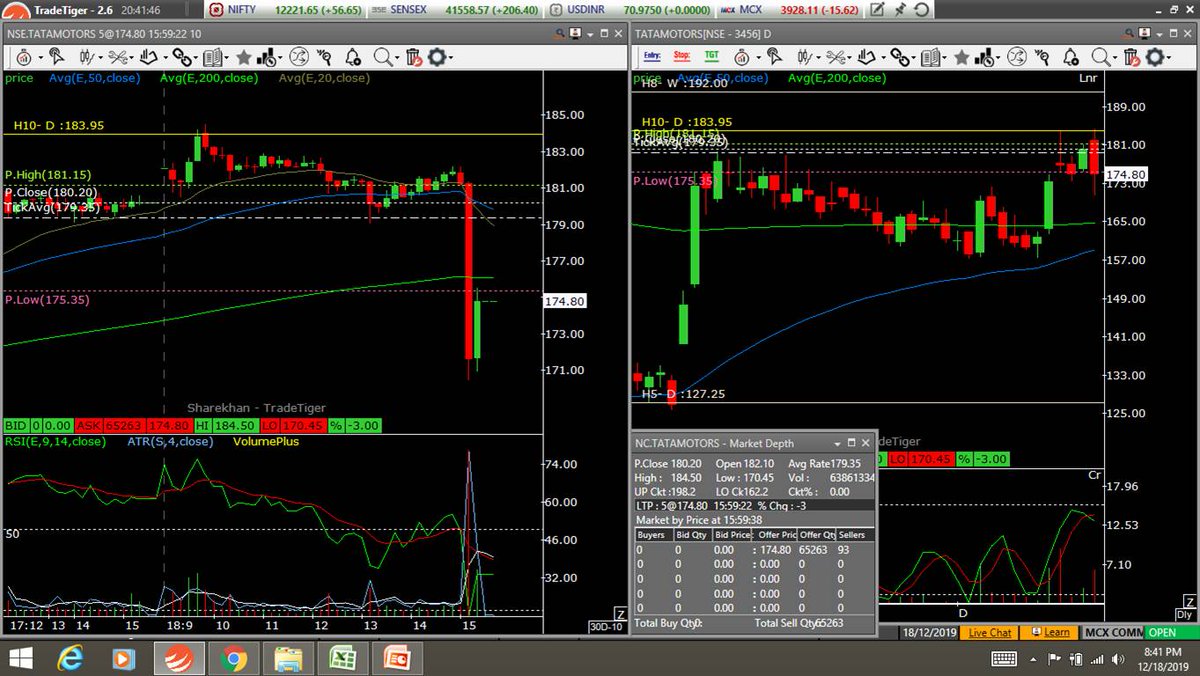Open Live Chat link

coord(991,633)
